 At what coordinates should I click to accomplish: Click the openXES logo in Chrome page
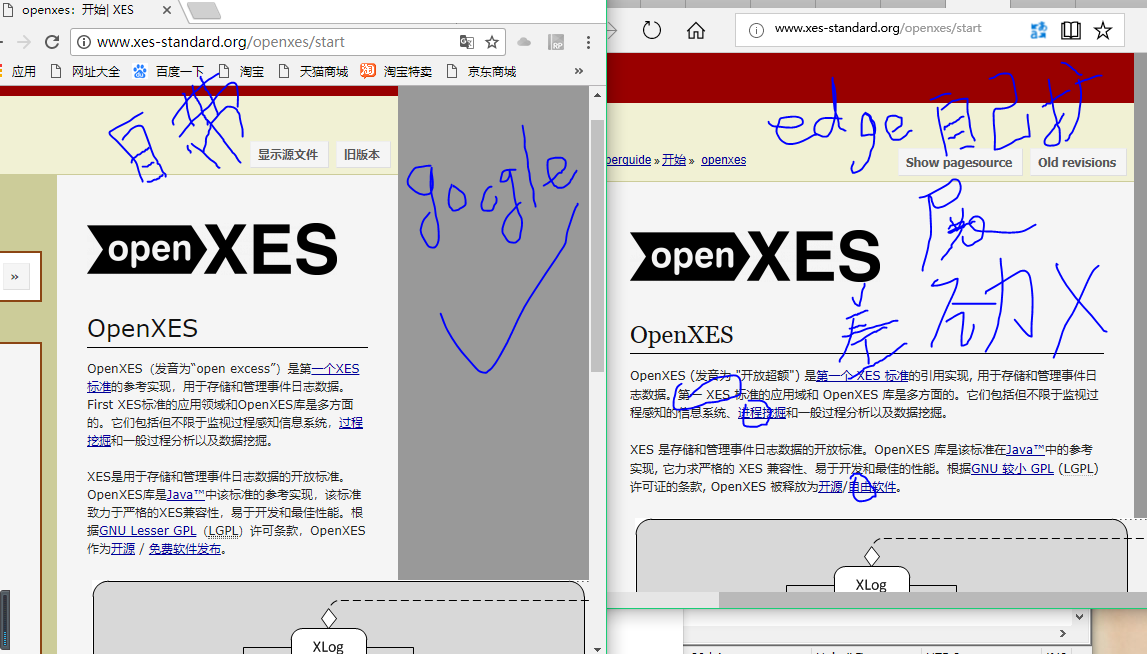click(x=213, y=249)
